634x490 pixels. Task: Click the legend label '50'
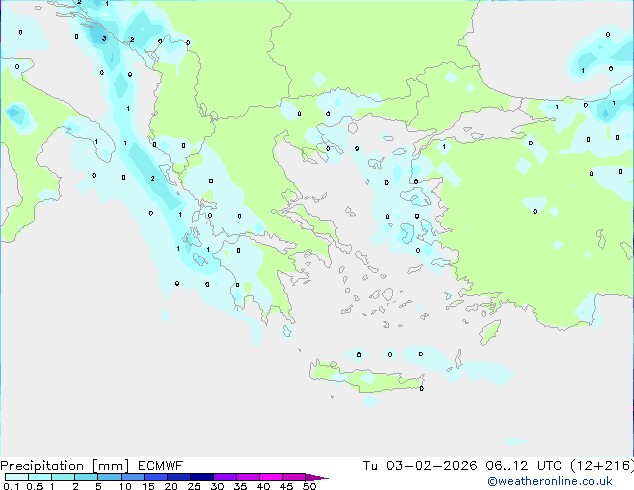pyautogui.click(x=309, y=486)
